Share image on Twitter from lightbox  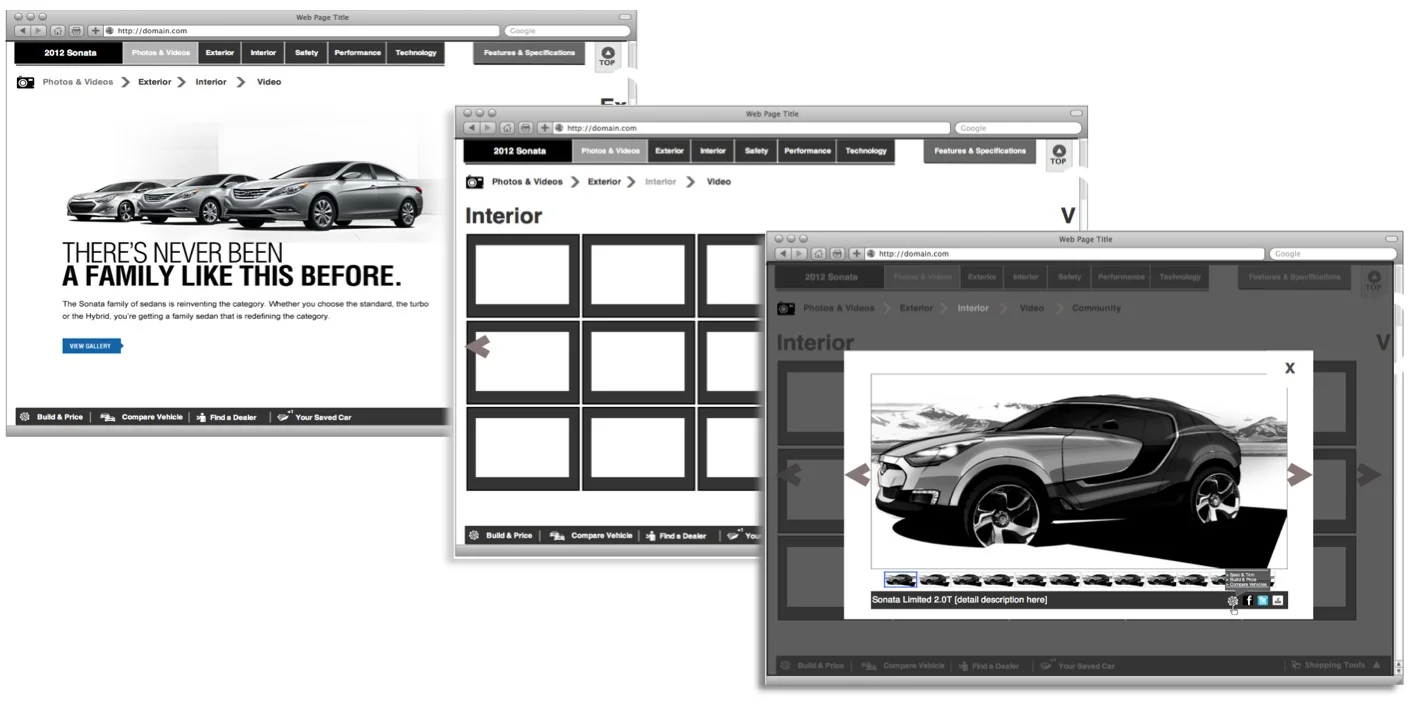[1263, 600]
